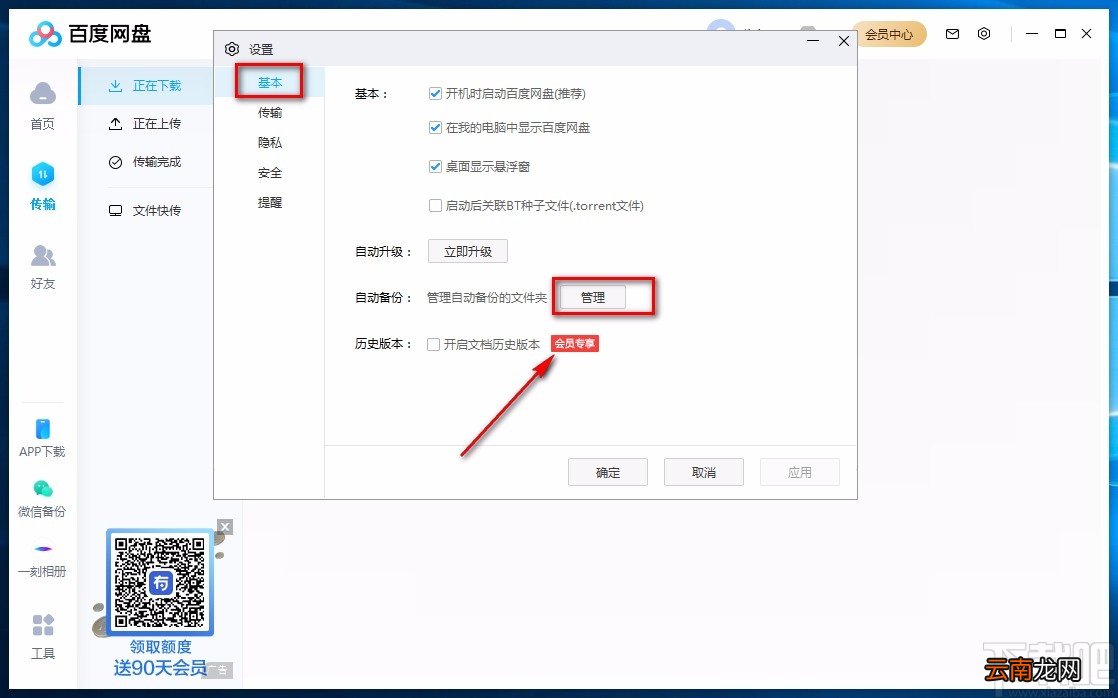Open the settings hexagon icon in main title bar
The image size is (1118, 698).
pos(984,34)
